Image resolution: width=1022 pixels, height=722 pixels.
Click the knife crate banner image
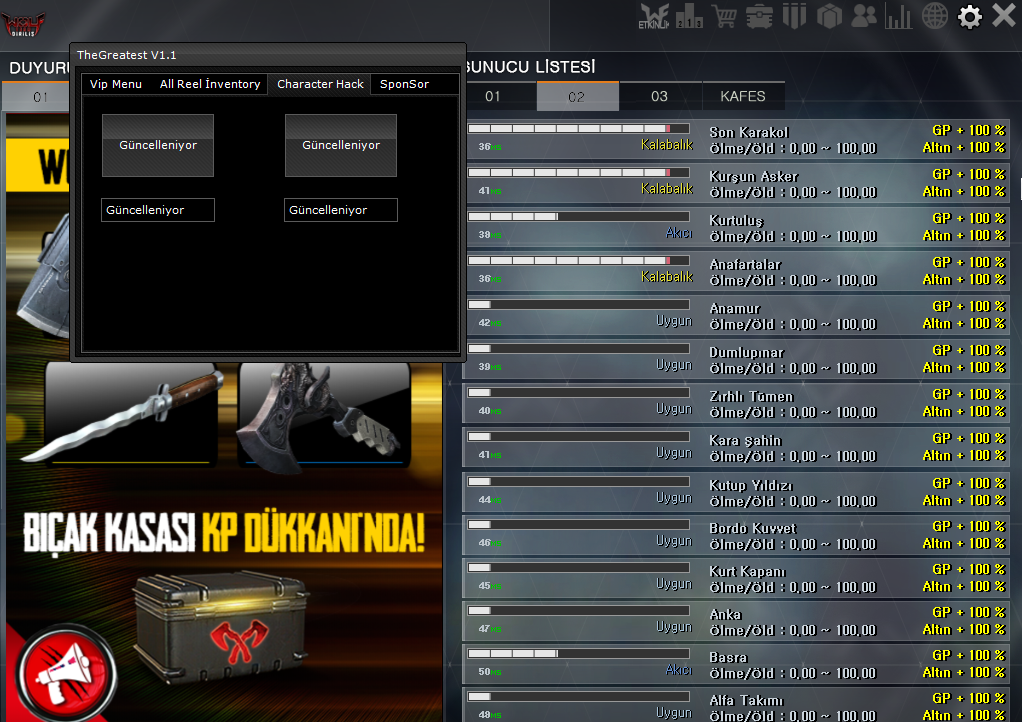[220, 628]
